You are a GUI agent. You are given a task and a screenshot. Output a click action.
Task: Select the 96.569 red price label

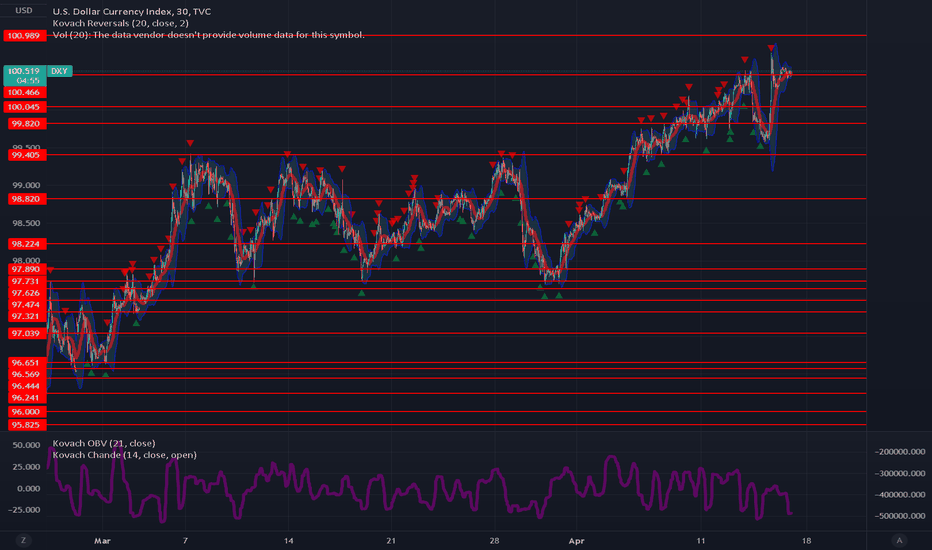pyautogui.click(x=26, y=375)
